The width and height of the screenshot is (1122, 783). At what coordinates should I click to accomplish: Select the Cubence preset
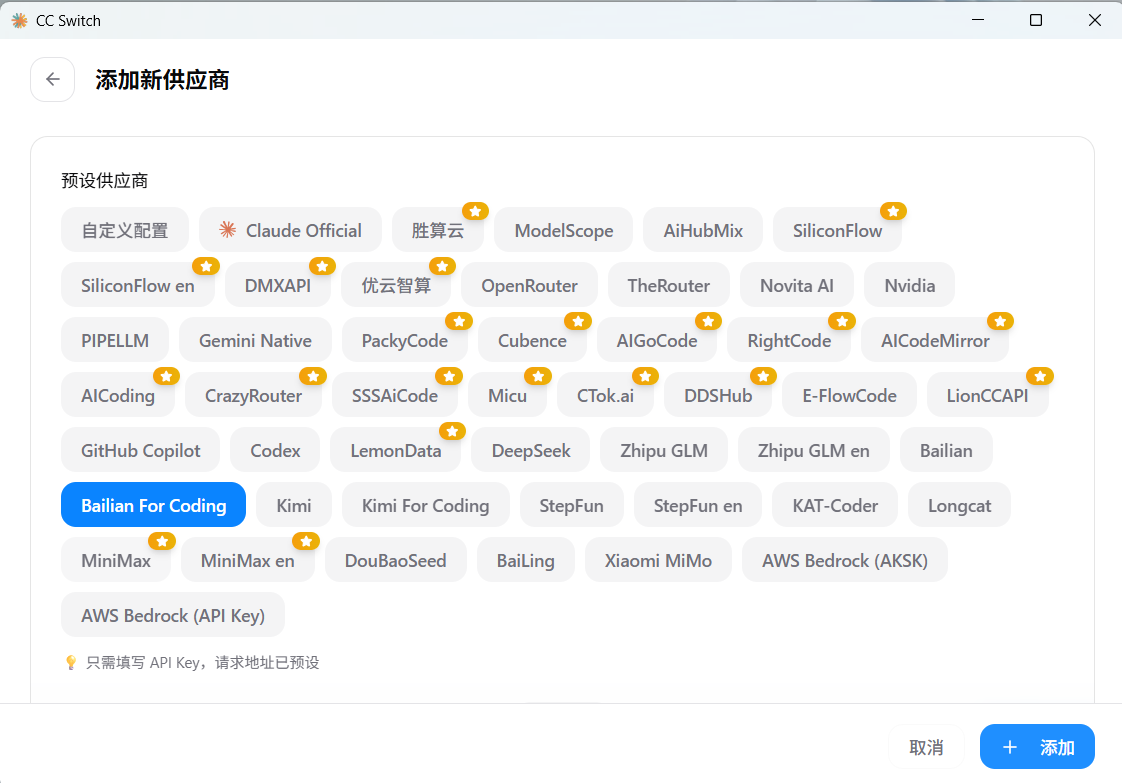coord(532,341)
